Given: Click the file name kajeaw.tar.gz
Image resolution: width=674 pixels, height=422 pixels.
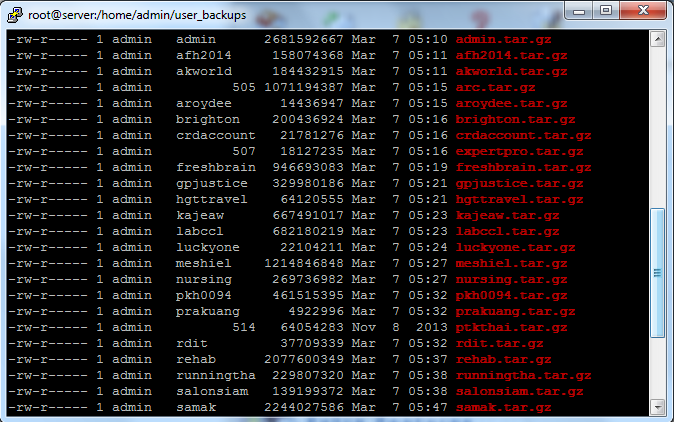Looking at the screenshot, I should coord(507,215).
